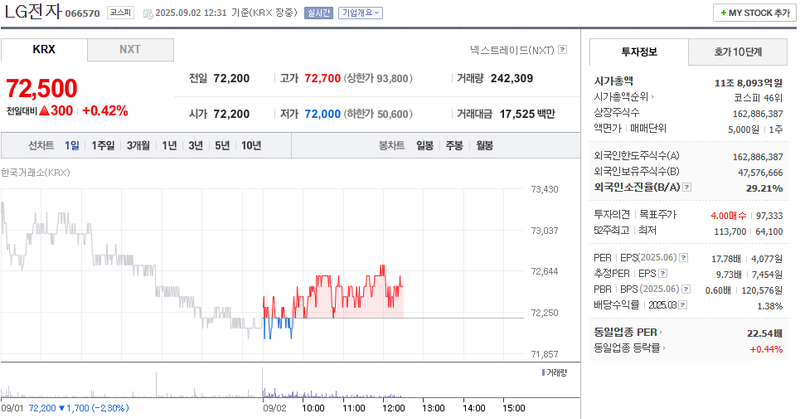Open the 기업개요 dropdown
The height and width of the screenshot is (419, 800).
pyautogui.click(x=360, y=13)
